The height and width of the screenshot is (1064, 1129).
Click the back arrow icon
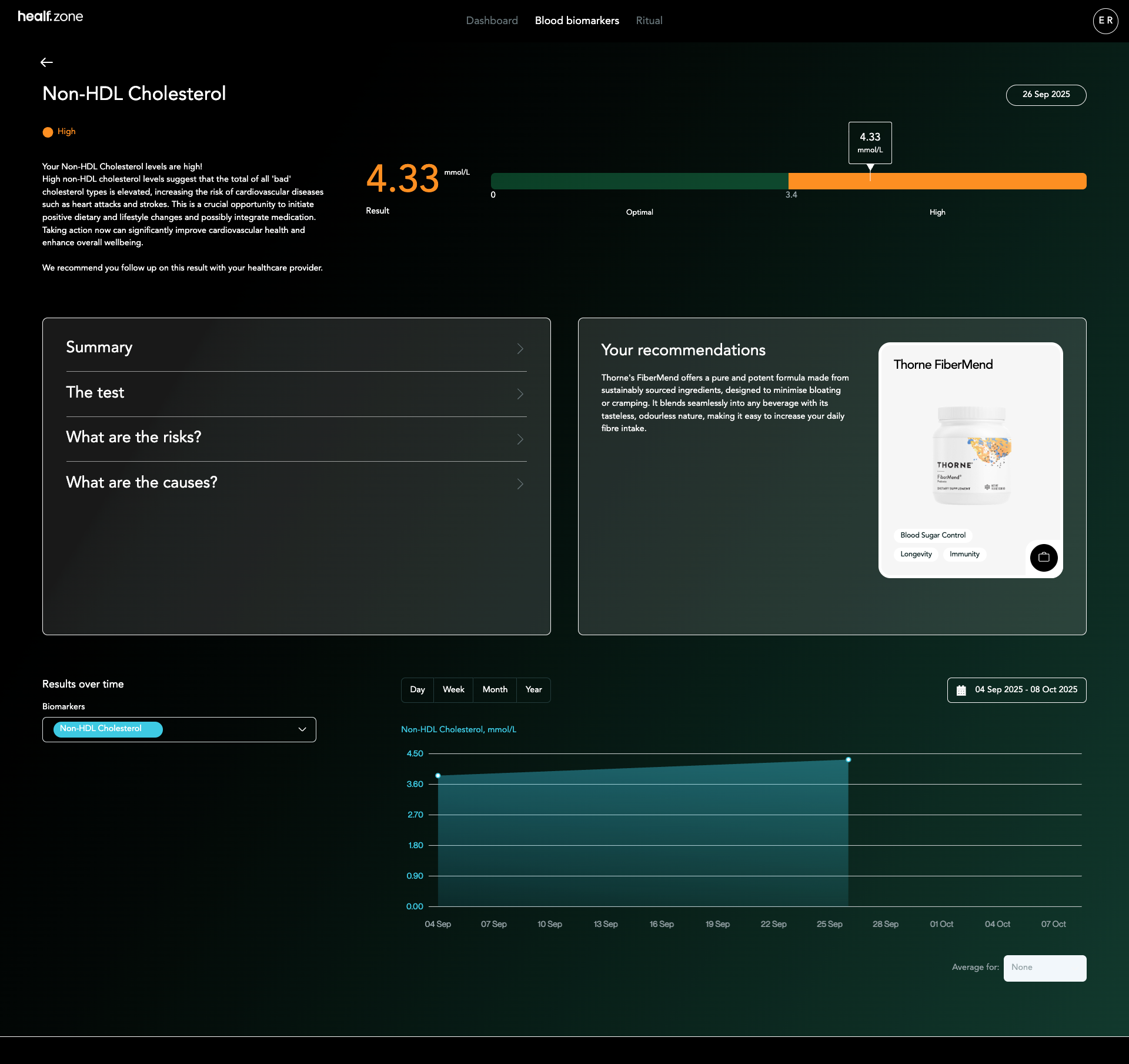coord(46,62)
